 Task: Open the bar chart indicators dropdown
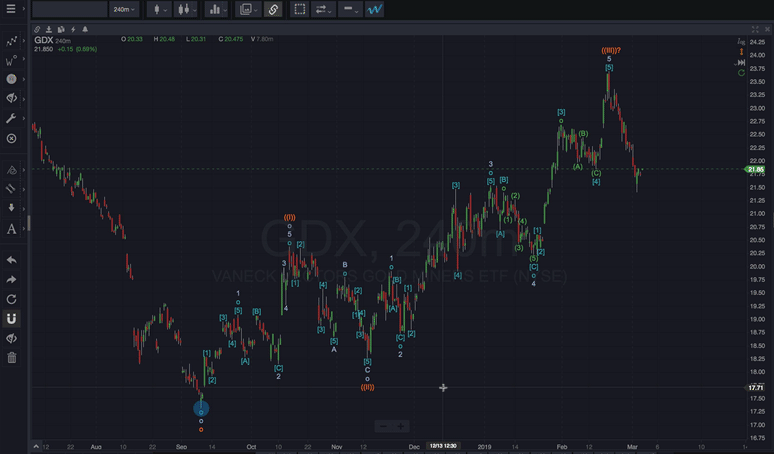coord(218,9)
